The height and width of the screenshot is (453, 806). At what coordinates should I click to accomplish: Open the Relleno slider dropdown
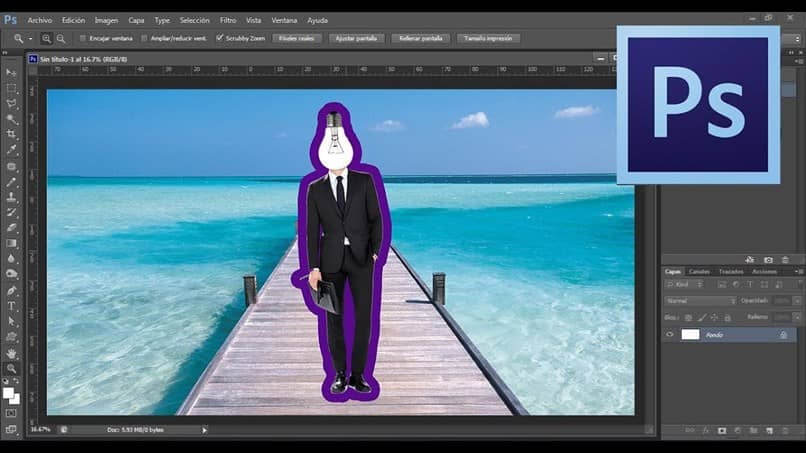(x=797, y=317)
